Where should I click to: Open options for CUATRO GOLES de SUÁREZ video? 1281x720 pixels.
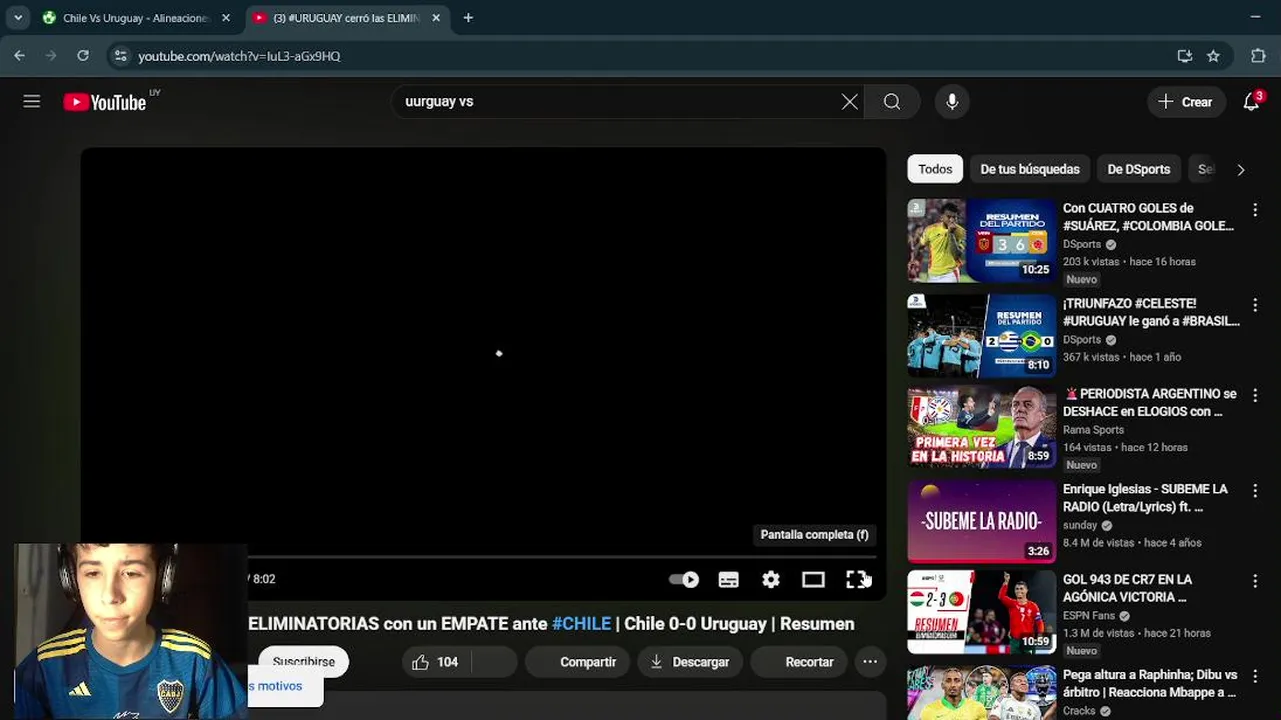[x=1255, y=210]
